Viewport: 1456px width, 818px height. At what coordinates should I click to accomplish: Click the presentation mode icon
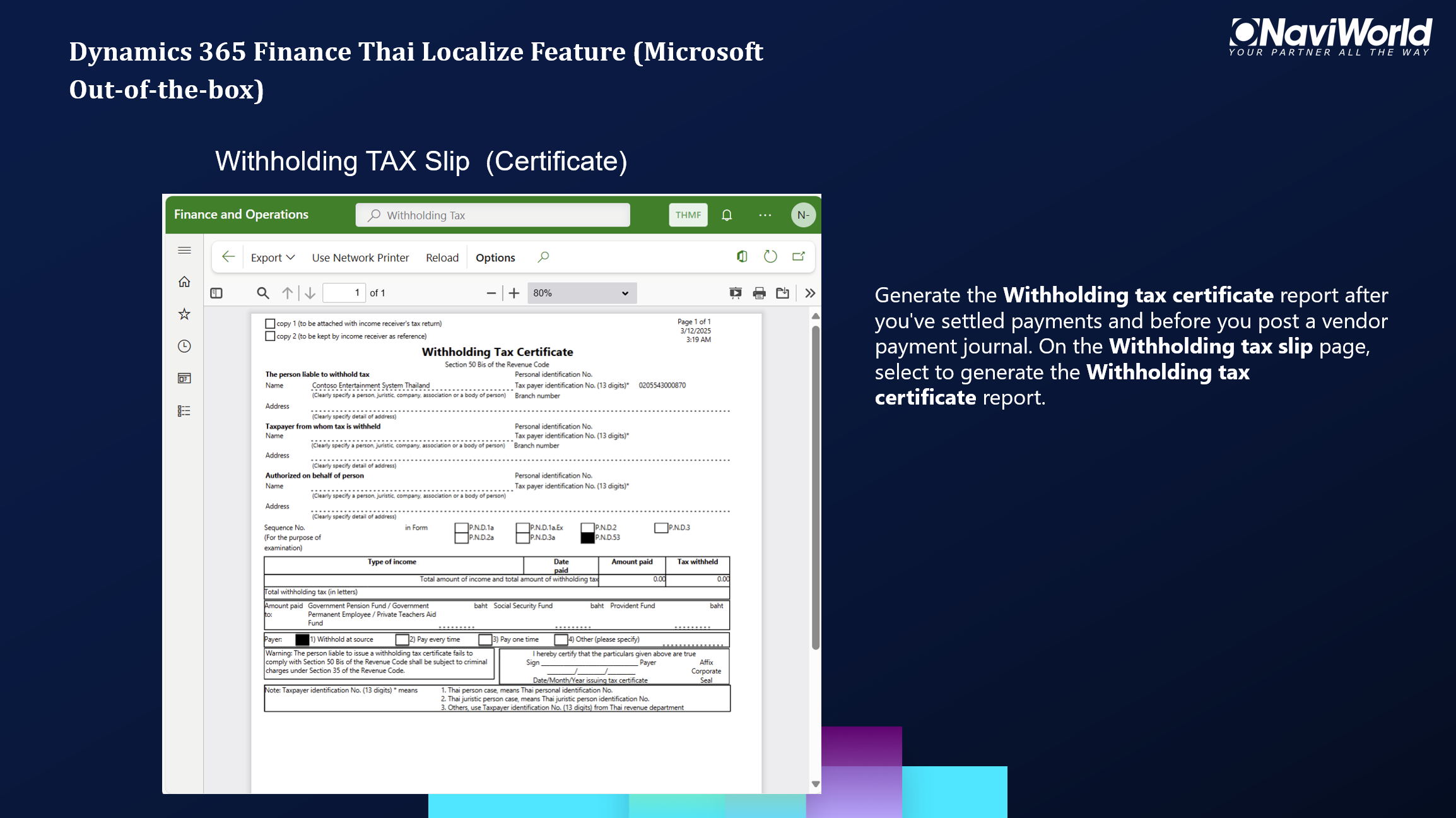click(736, 293)
